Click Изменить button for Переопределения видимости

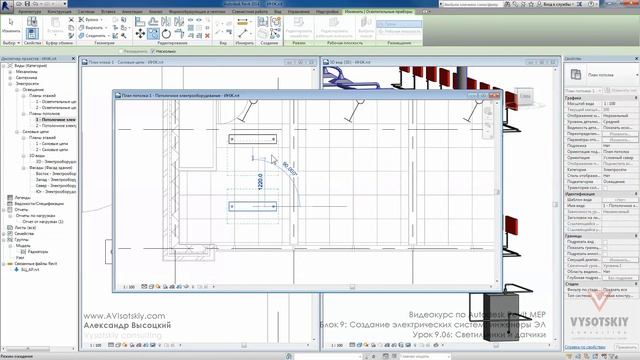[x=619, y=134]
